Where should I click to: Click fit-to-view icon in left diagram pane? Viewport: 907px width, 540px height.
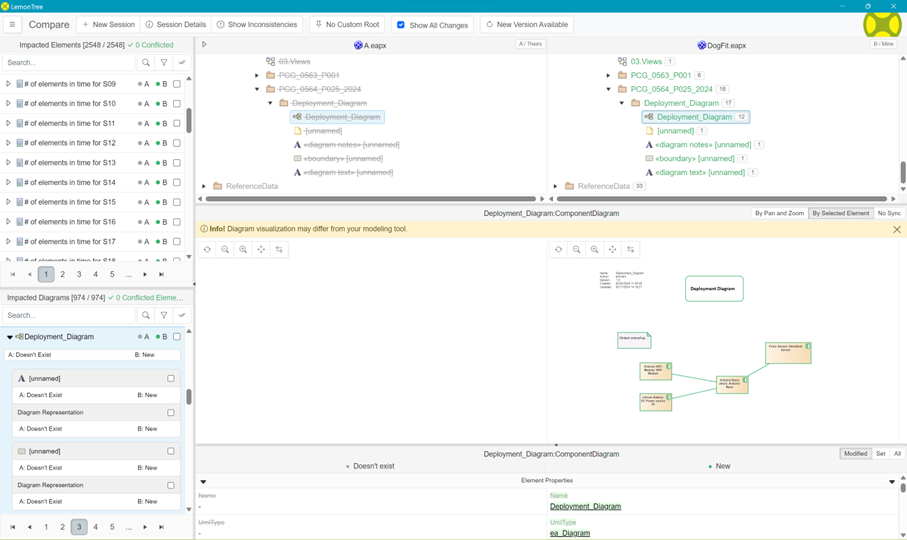pos(261,249)
